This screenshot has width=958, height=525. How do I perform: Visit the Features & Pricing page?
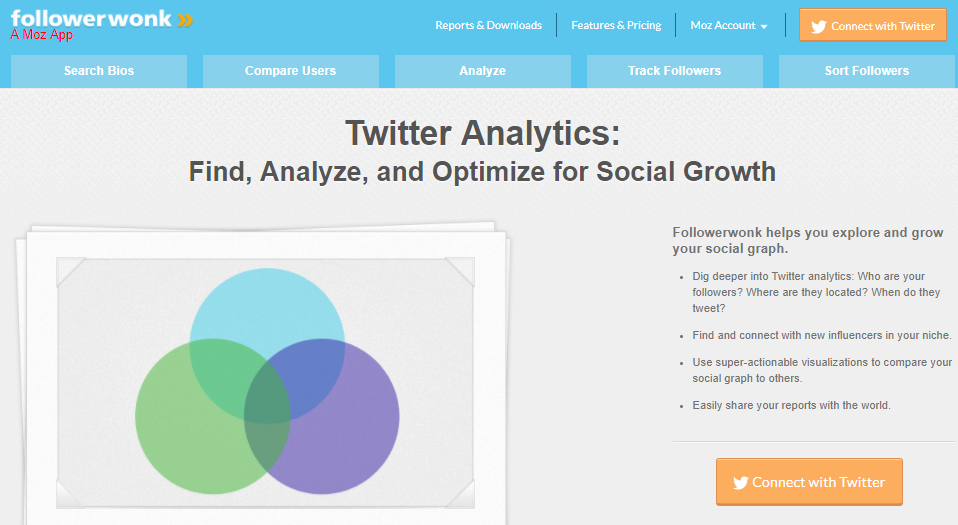616,26
